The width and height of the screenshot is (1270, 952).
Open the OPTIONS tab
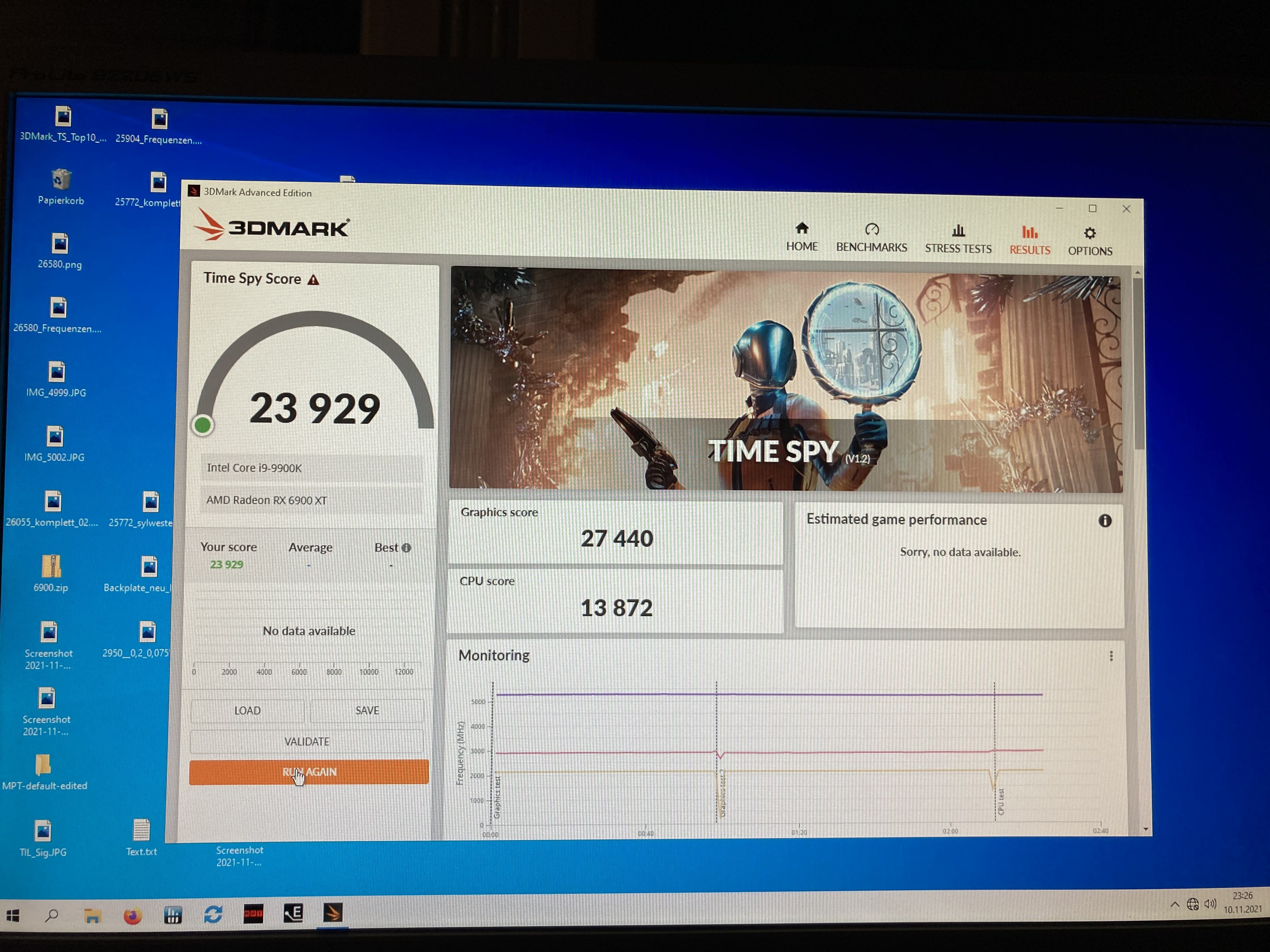click(1090, 241)
